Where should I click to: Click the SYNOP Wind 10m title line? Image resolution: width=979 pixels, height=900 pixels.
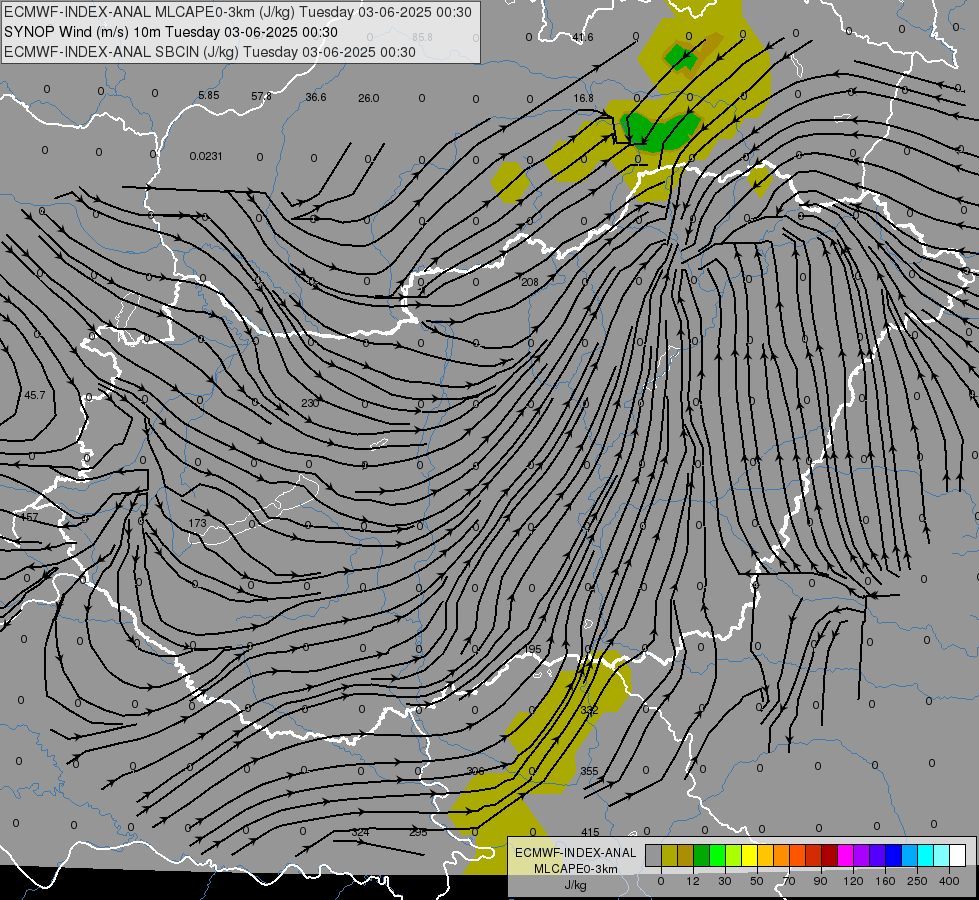[x=170, y=32]
